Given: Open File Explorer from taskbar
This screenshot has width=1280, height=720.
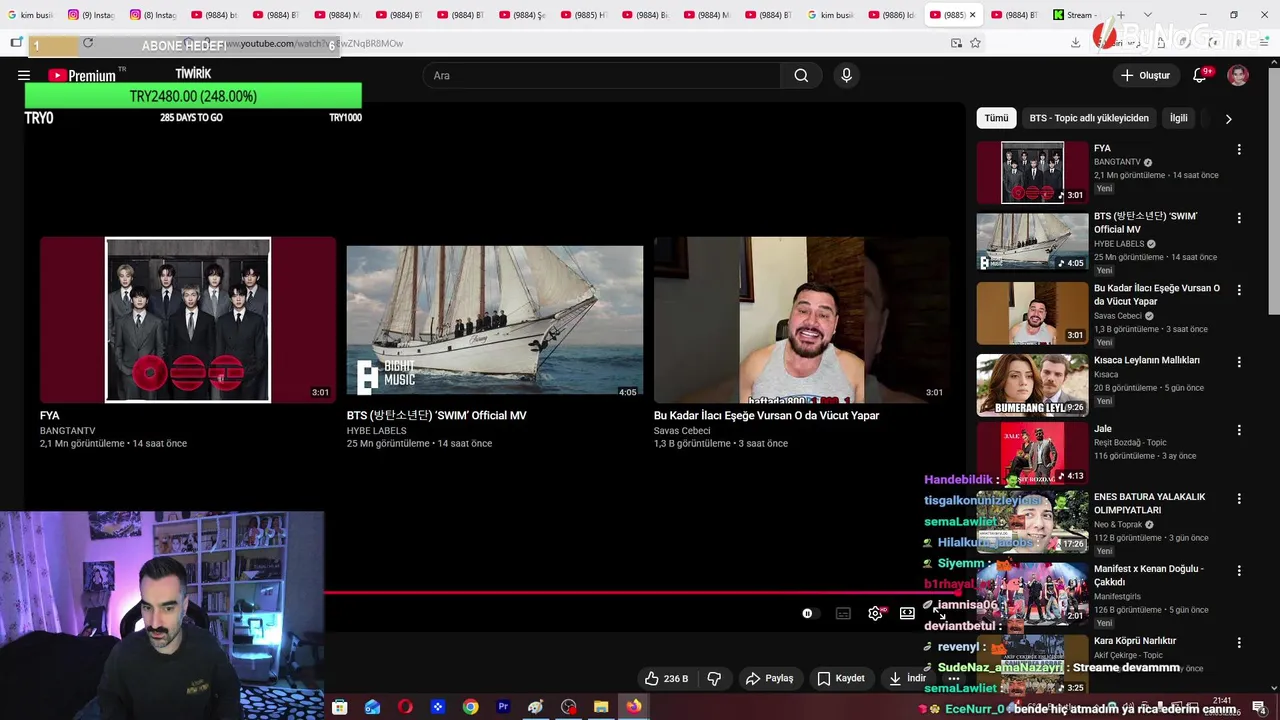Looking at the screenshot, I should click(x=601, y=707).
